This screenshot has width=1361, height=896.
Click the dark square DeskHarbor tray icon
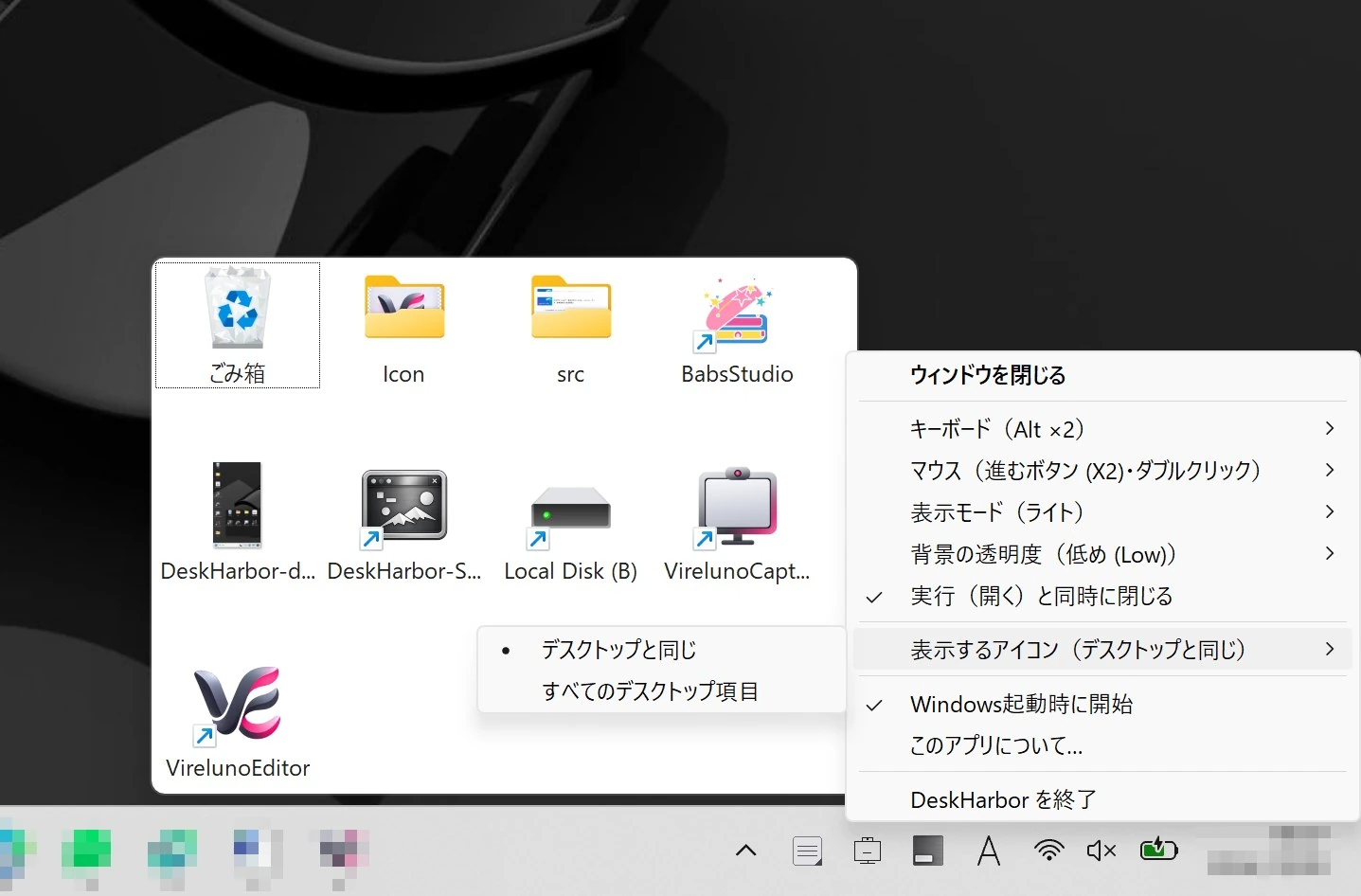click(x=928, y=851)
